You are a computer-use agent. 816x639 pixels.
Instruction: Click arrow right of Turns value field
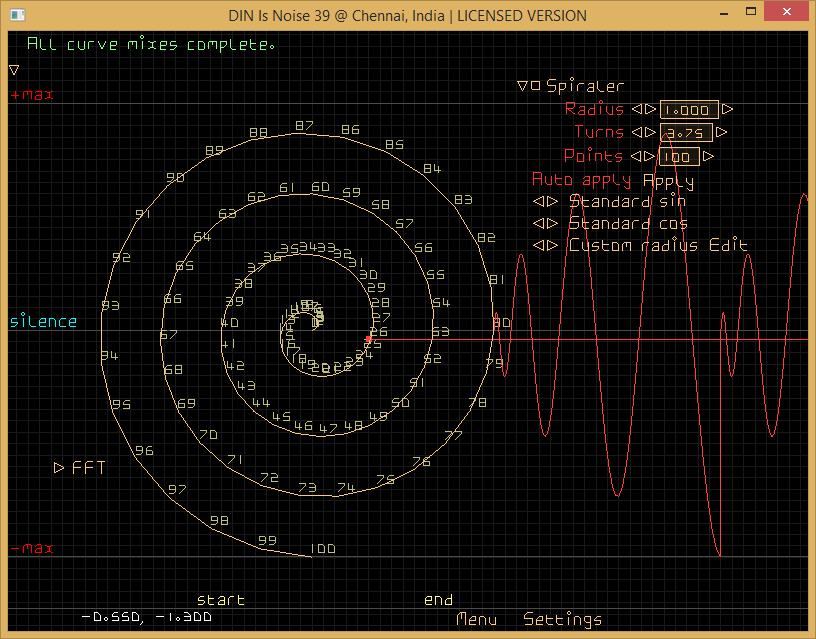(721, 133)
